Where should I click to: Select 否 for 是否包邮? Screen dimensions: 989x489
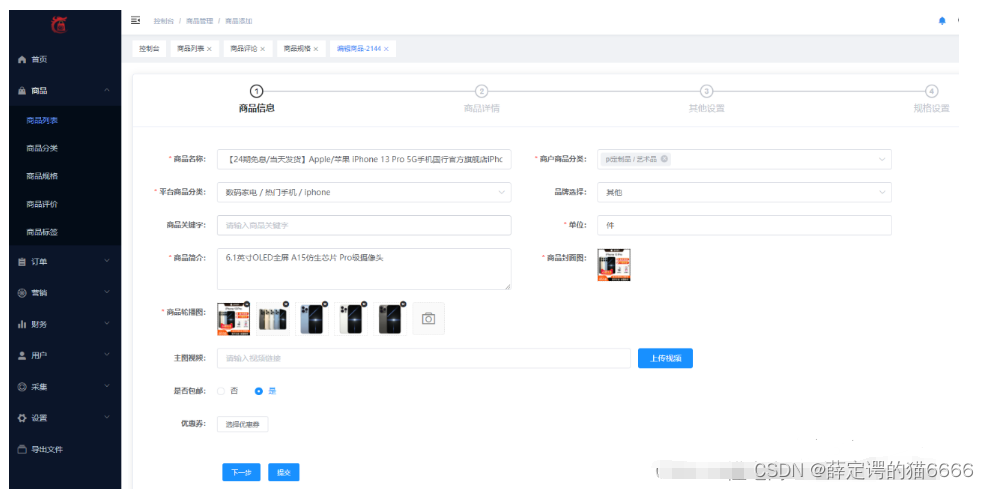coord(221,391)
